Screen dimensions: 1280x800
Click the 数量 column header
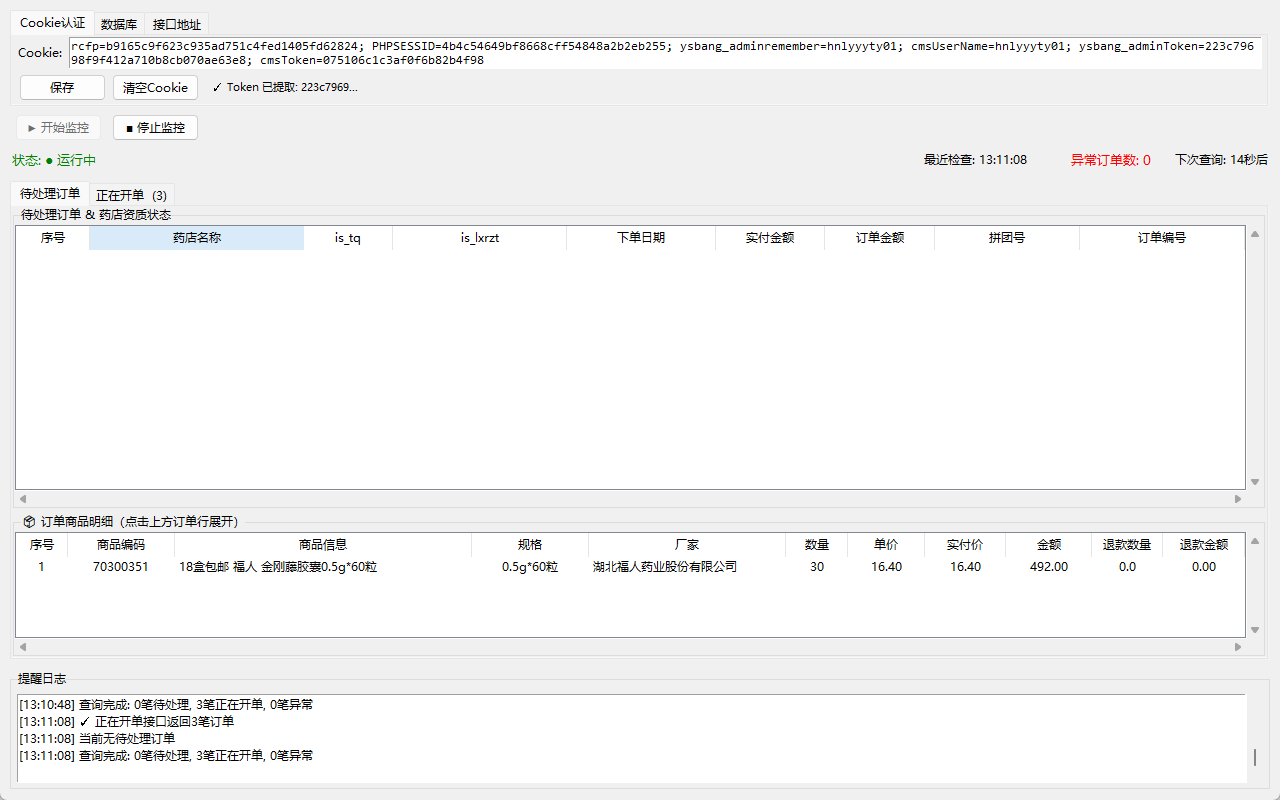coord(817,545)
